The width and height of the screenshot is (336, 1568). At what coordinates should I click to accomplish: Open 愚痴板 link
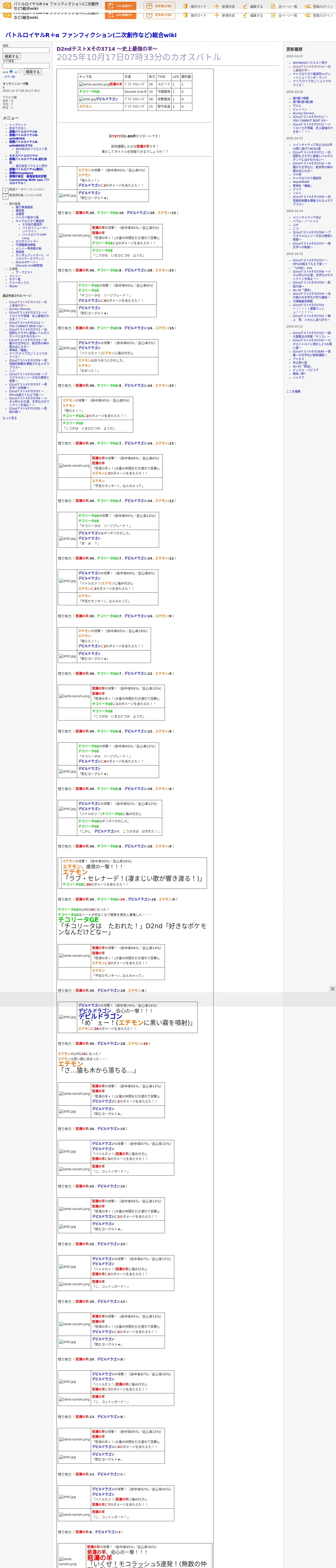click(x=20, y=252)
